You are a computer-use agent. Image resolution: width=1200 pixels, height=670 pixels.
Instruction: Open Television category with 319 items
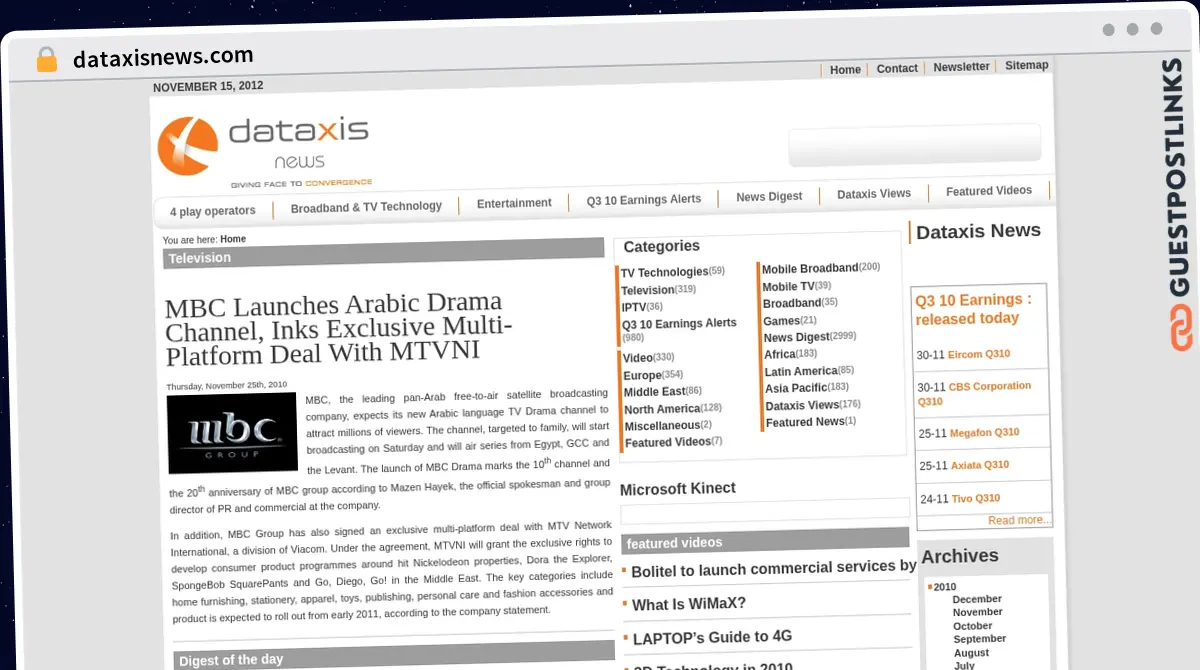tap(648, 290)
